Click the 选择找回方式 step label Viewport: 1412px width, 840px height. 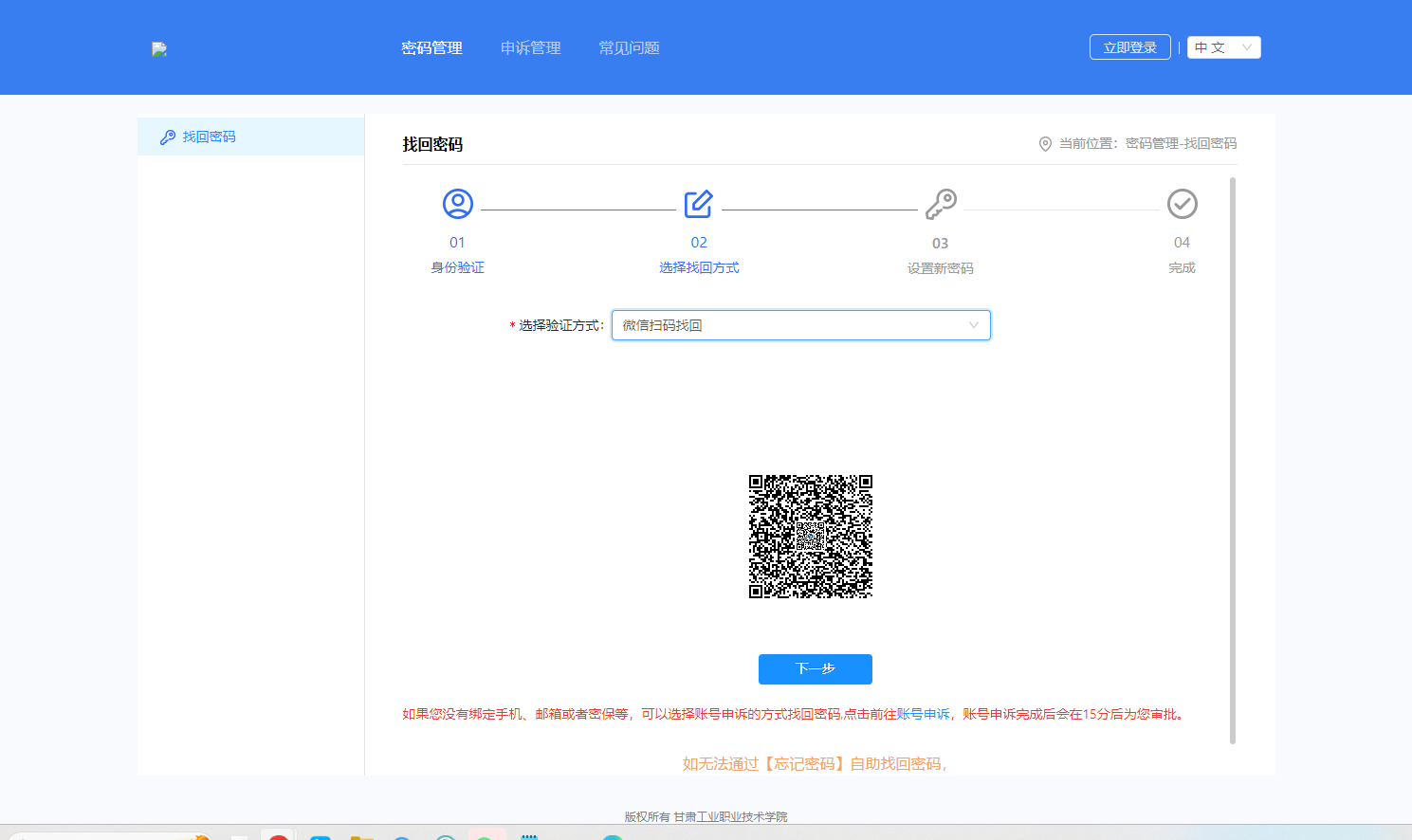click(699, 268)
